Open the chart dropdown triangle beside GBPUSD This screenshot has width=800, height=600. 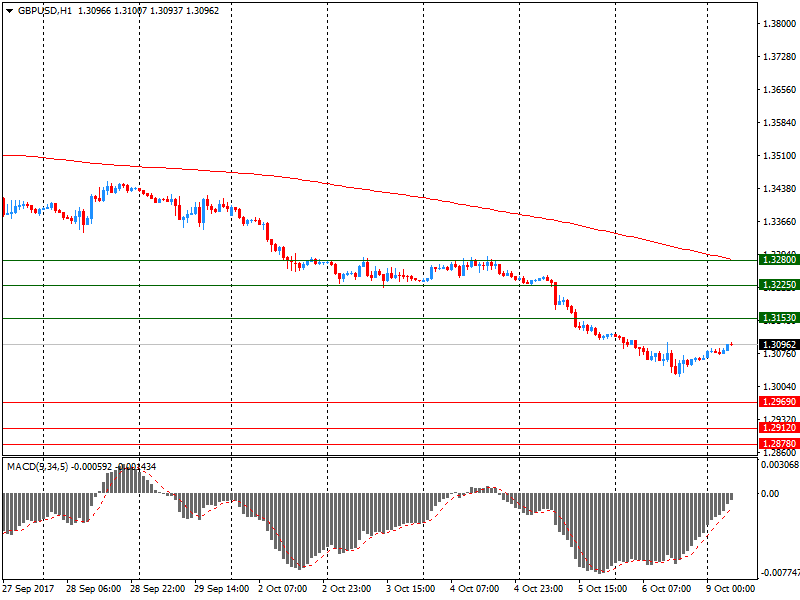9,11
